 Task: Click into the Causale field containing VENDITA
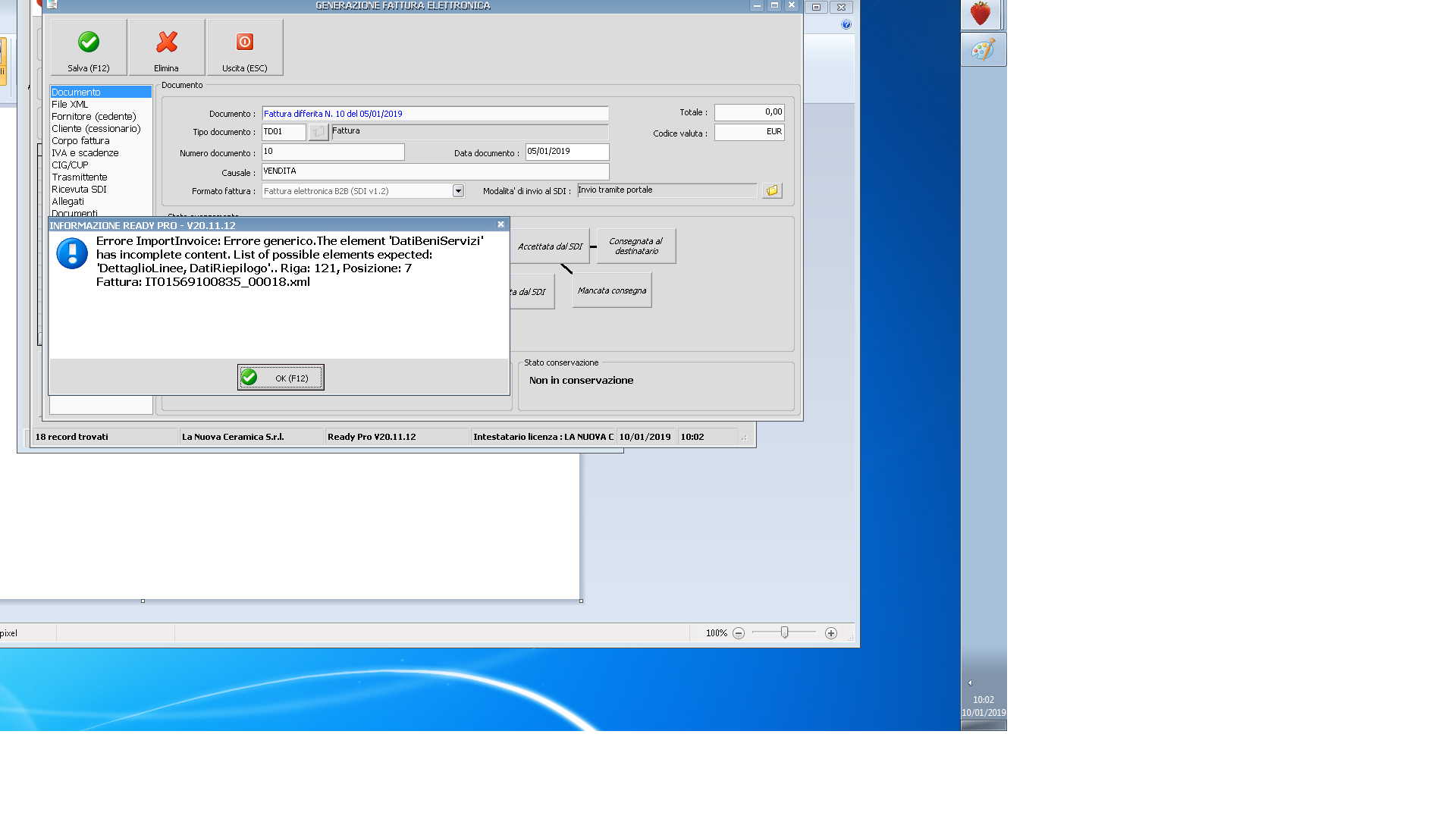tap(435, 172)
